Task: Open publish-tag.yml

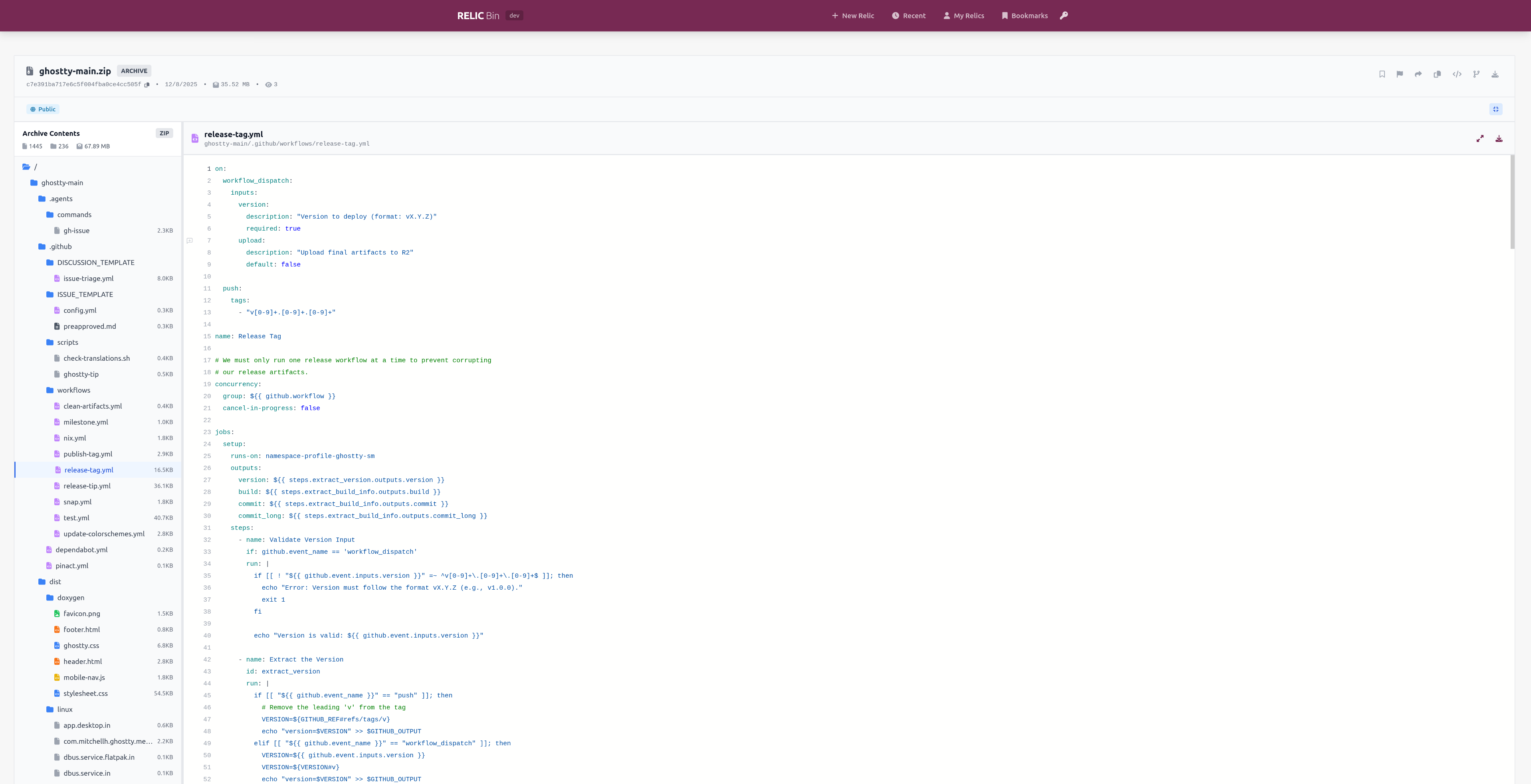Action: 97,454
